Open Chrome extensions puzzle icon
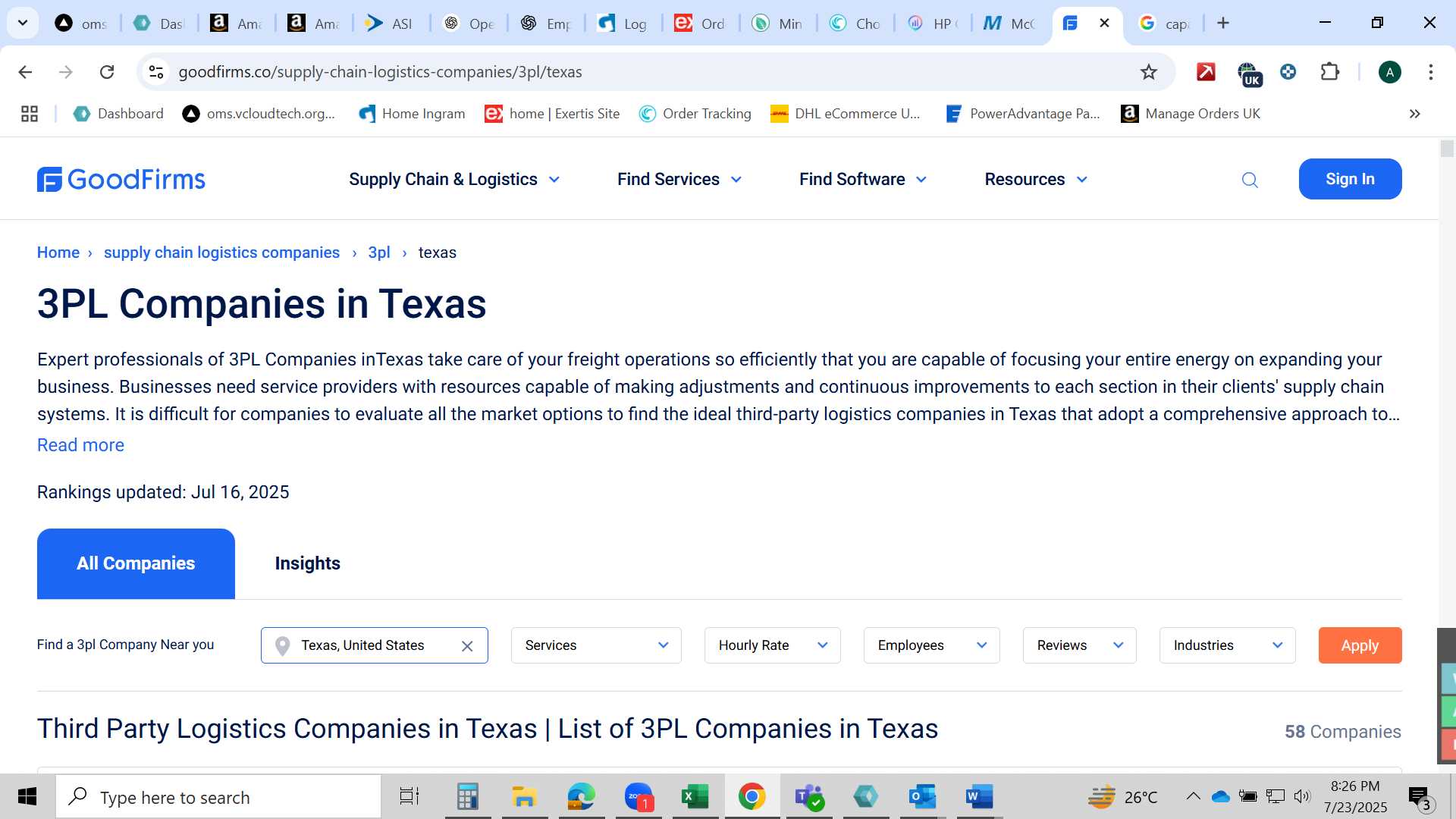This screenshot has height=819, width=1456. (1330, 72)
